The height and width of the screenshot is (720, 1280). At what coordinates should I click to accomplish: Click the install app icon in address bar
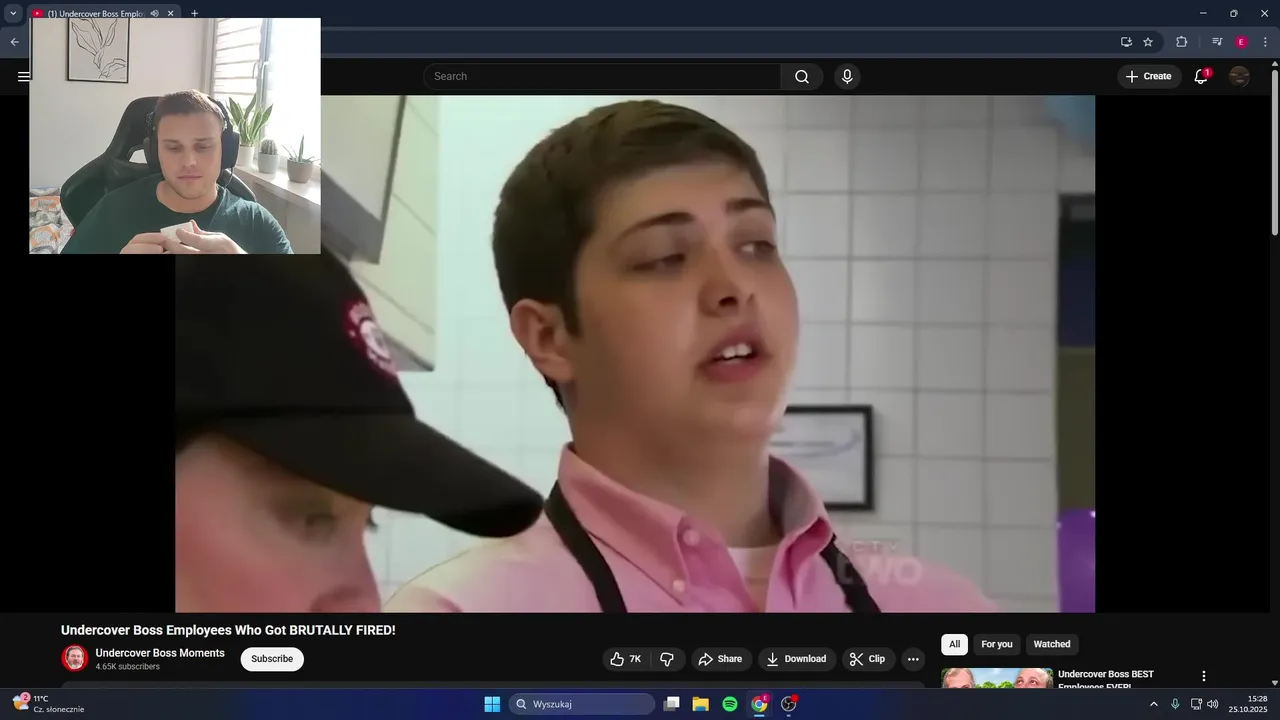point(1126,42)
